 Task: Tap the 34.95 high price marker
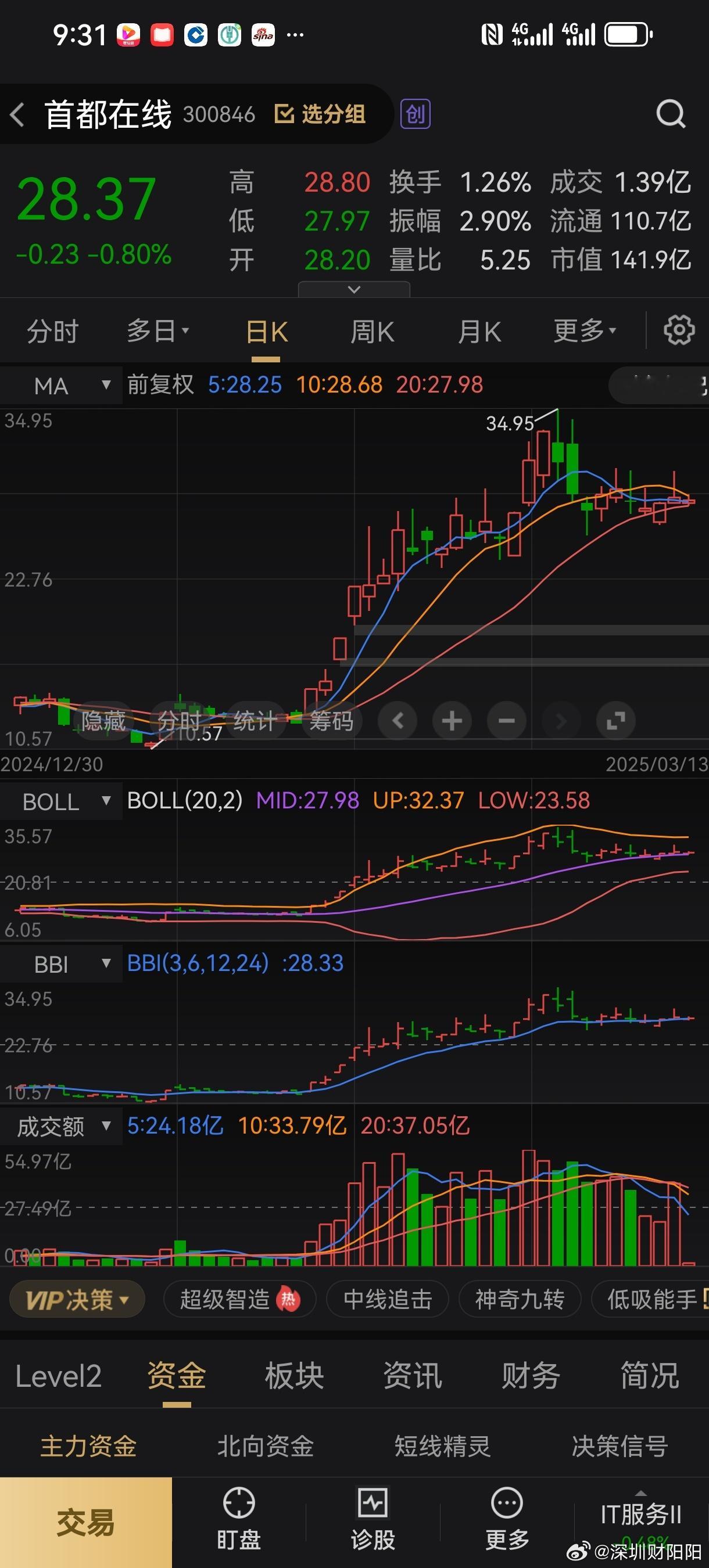click(x=510, y=424)
